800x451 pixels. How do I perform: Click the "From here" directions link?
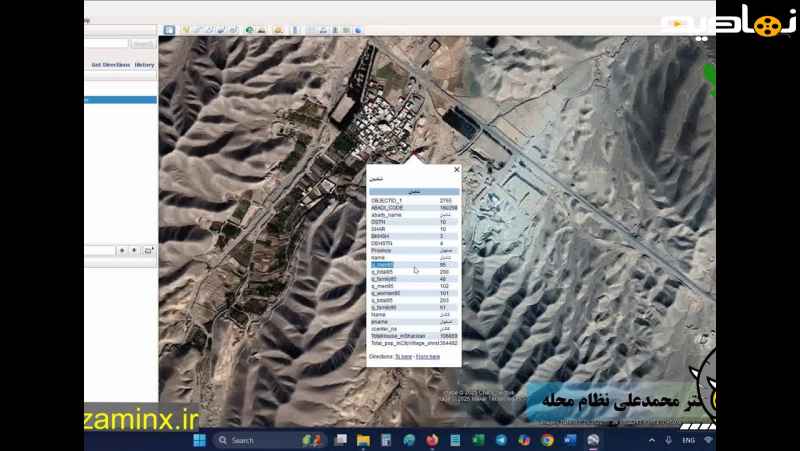click(x=428, y=356)
